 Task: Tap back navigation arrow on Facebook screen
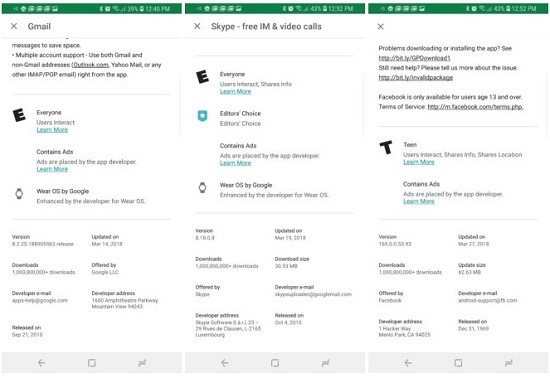click(408, 363)
